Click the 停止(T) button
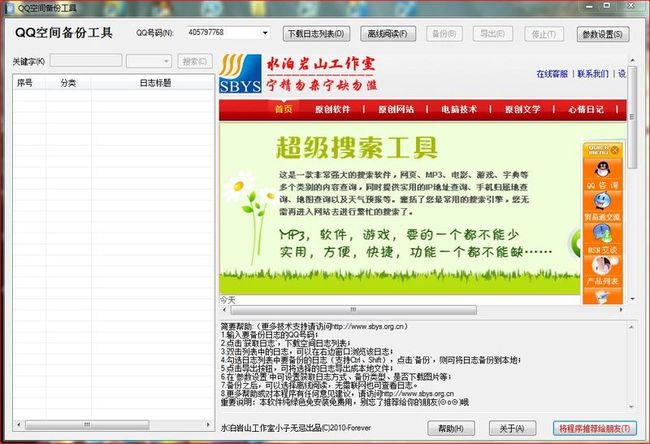Viewport: 650px width, 444px height. (x=544, y=34)
